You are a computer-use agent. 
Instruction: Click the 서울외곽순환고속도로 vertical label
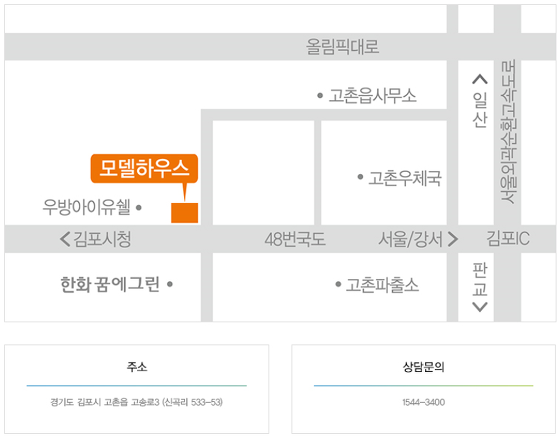pos(509,132)
